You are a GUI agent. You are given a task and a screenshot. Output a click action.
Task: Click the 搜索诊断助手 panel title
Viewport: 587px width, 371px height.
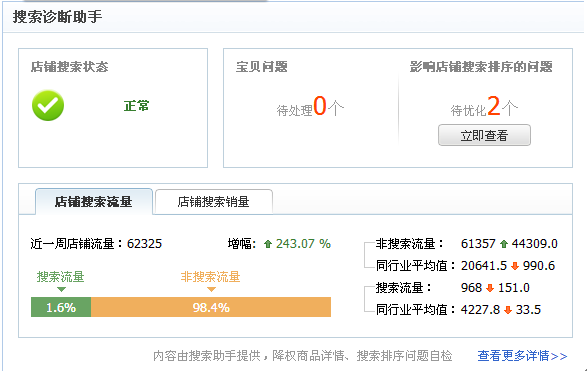point(57,17)
